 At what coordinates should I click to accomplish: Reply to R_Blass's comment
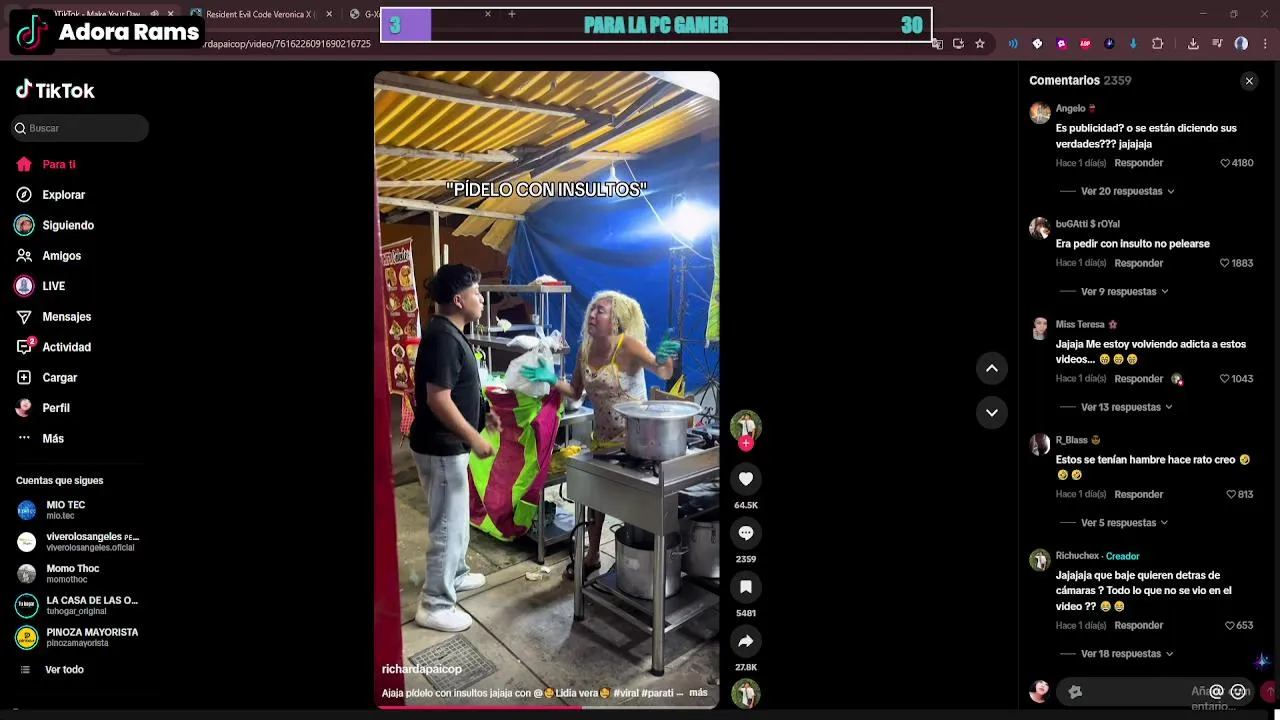coord(1138,494)
